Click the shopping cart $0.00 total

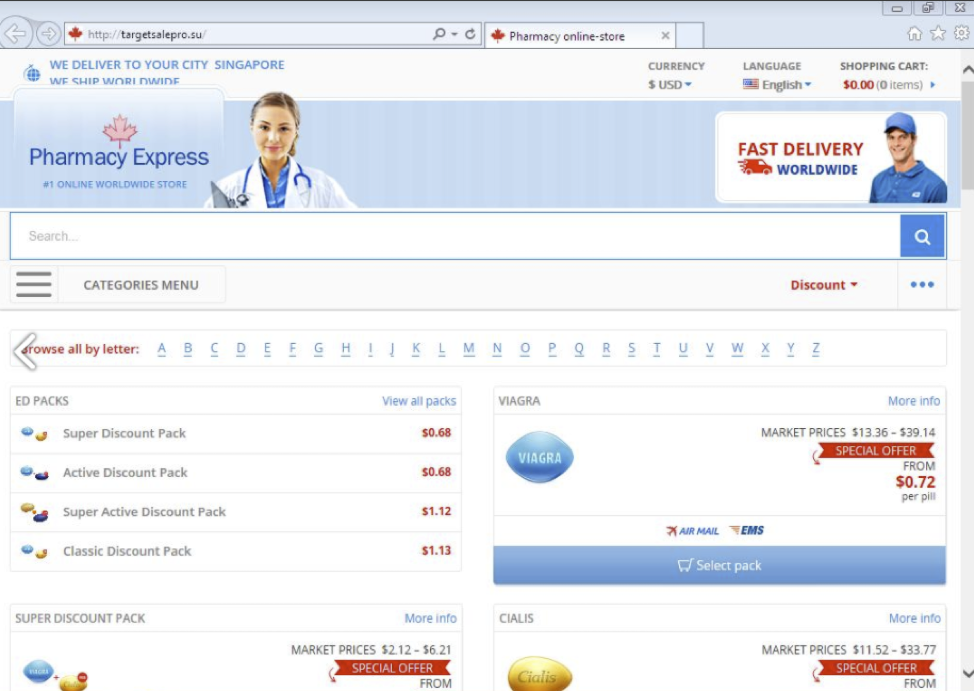point(858,85)
